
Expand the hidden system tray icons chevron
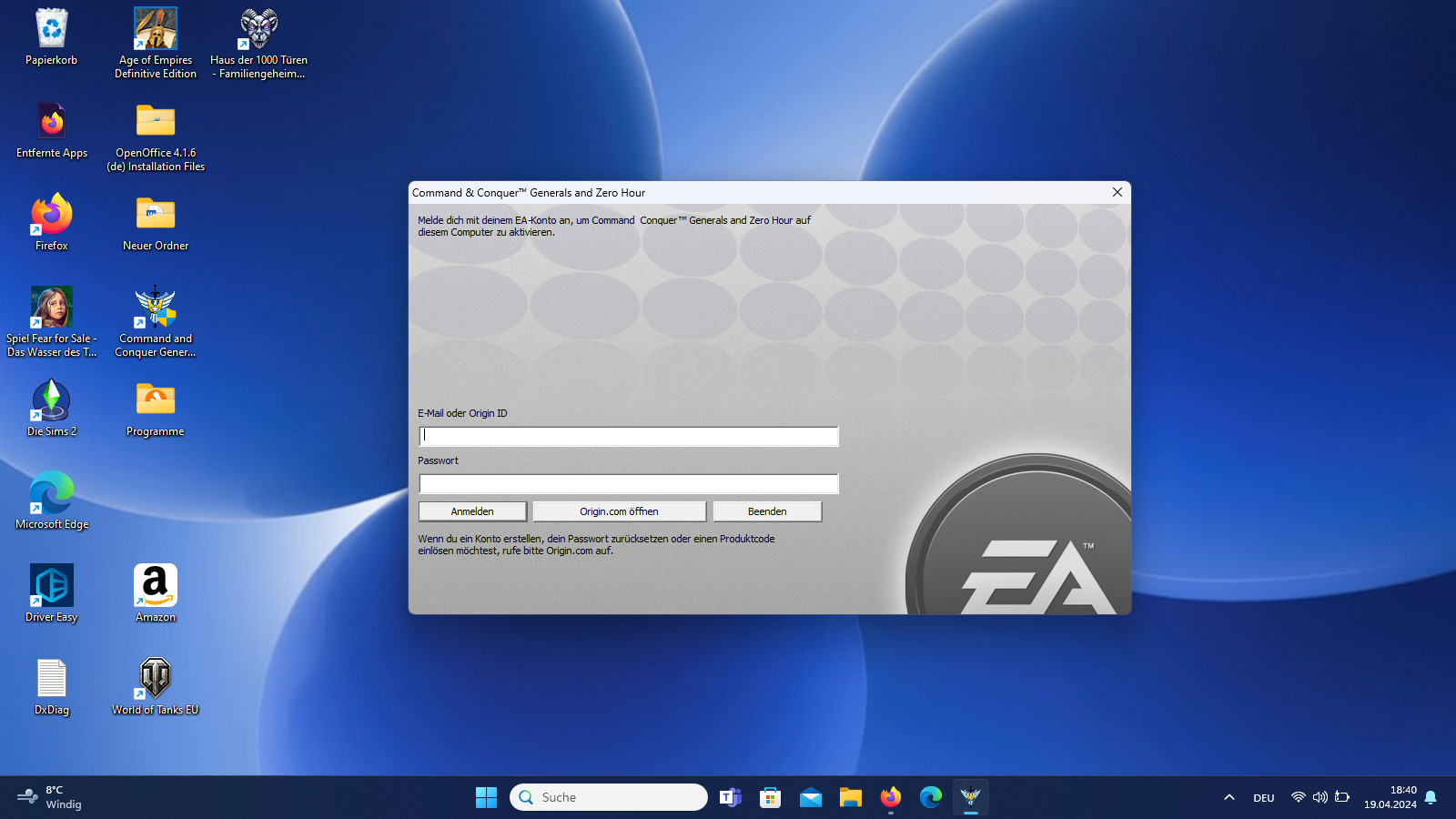coord(1229,797)
